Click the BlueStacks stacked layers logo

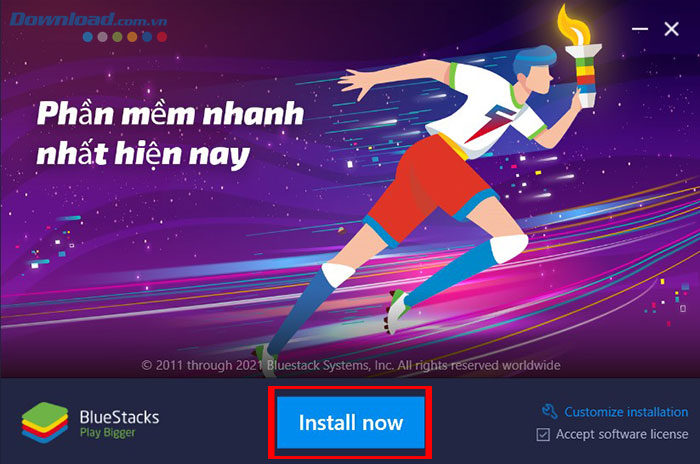45,422
